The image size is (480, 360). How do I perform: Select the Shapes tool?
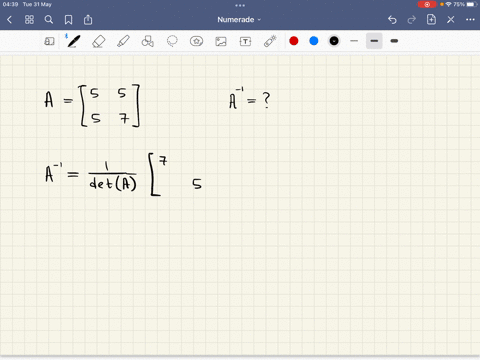(x=148, y=41)
